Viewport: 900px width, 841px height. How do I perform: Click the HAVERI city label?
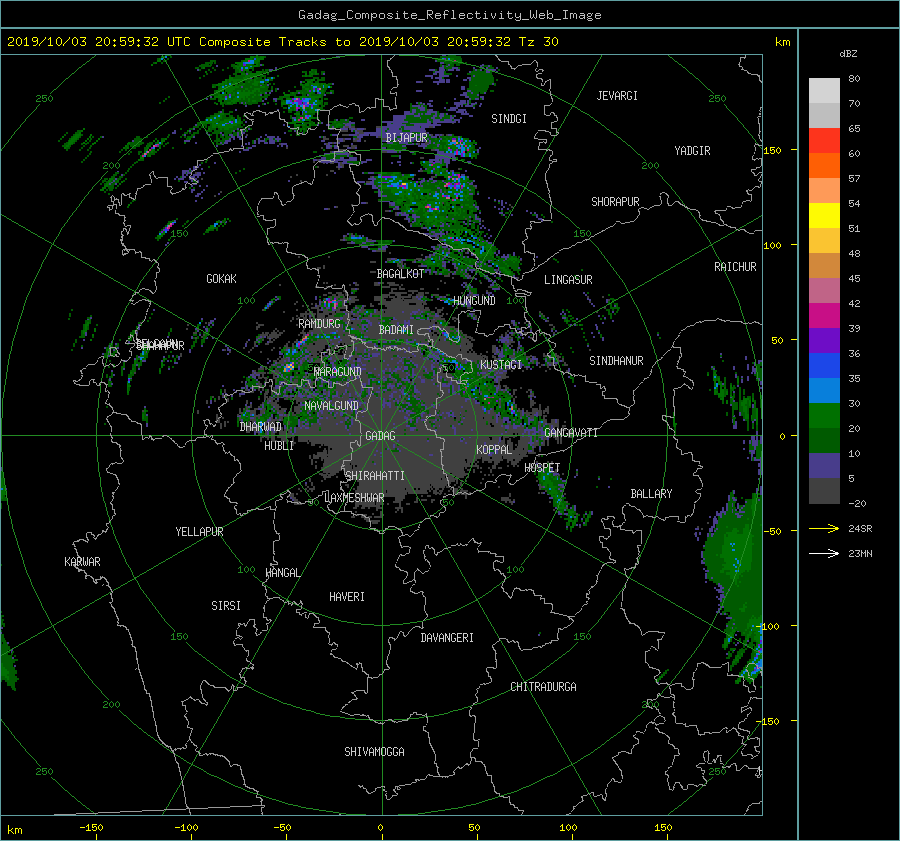(347, 597)
